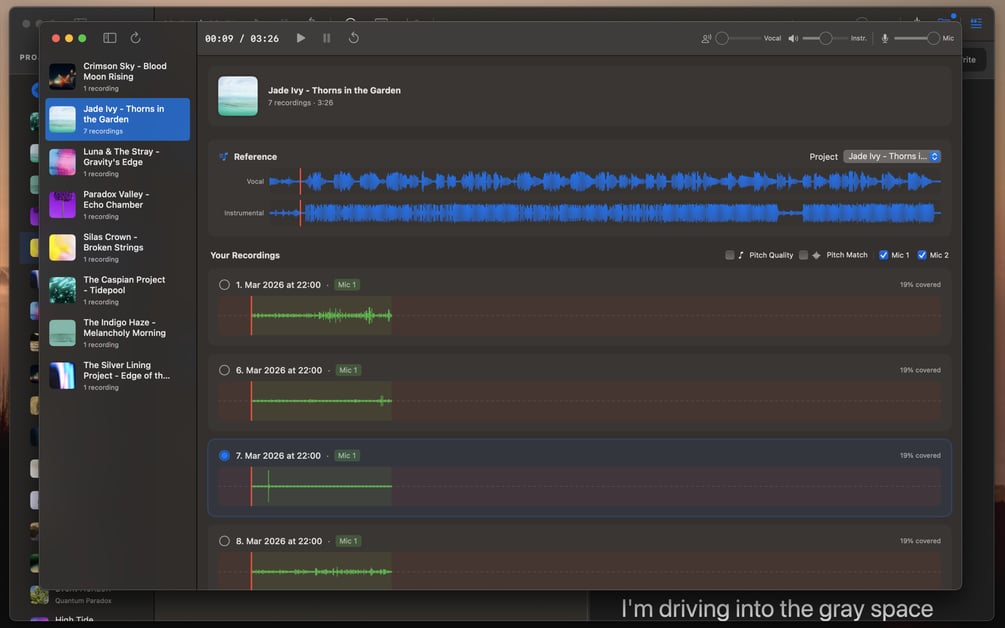This screenshot has width=1005, height=628.
Task: Click '19% covered' on recording 8. Mar 2026
Action: [920, 541]
